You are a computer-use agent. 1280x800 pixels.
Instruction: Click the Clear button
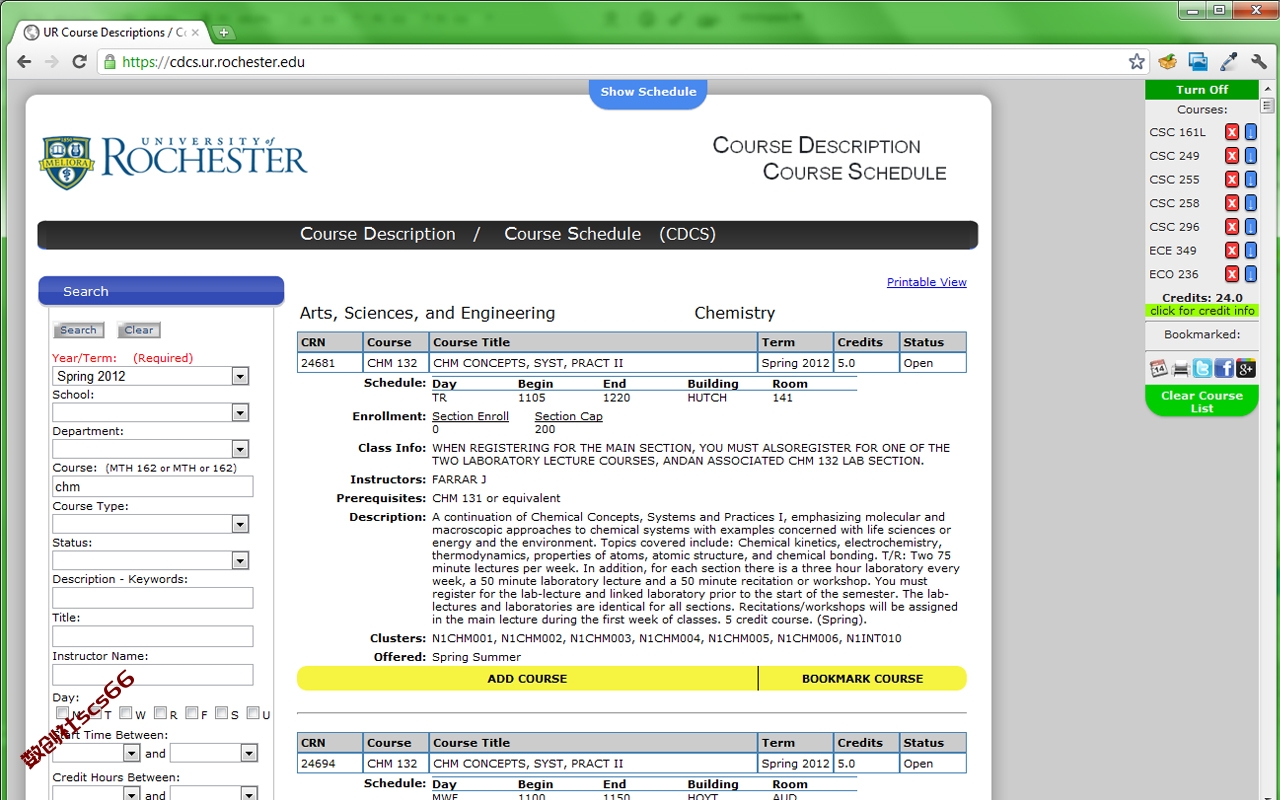pyautogui.click(x=139, y=330)
